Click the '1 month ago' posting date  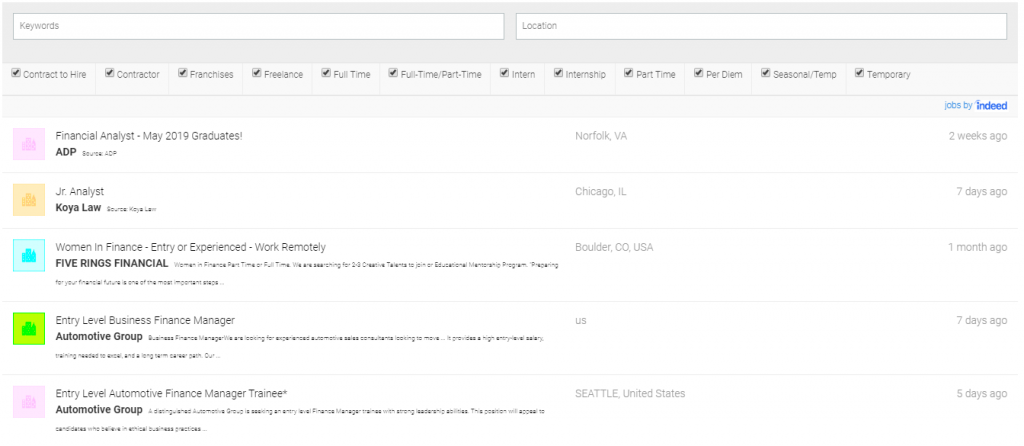pyautogui.click(x=978, y=247)
